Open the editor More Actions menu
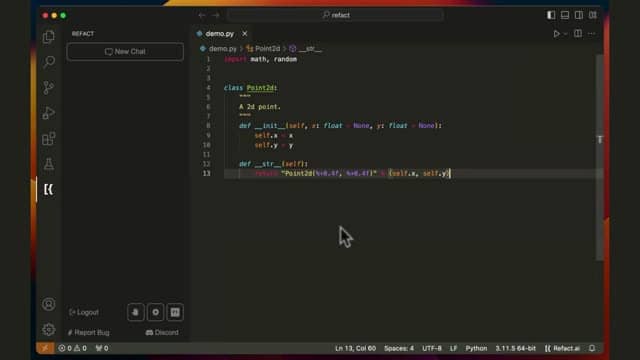Viewport: 640px width, 360px height. tap(592, 33)
